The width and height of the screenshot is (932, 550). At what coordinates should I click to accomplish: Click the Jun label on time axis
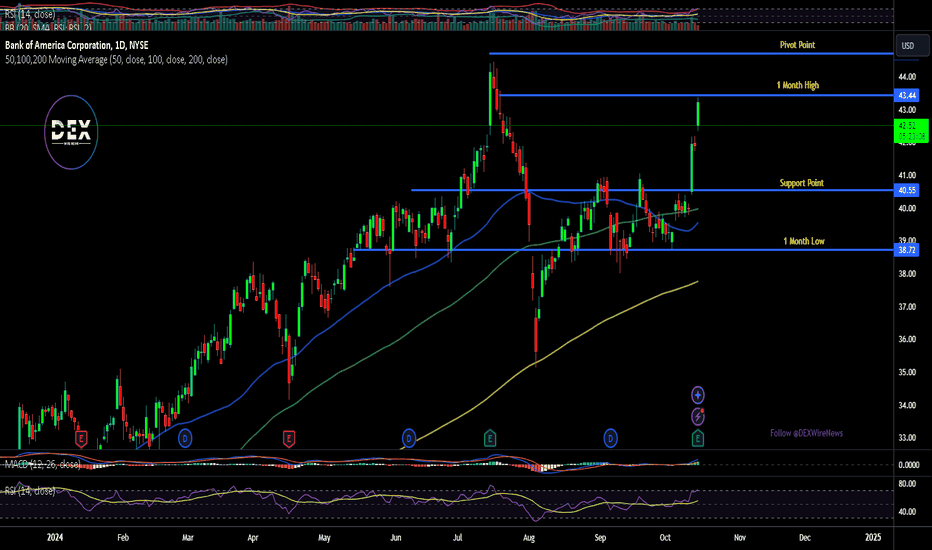[395, 538]
